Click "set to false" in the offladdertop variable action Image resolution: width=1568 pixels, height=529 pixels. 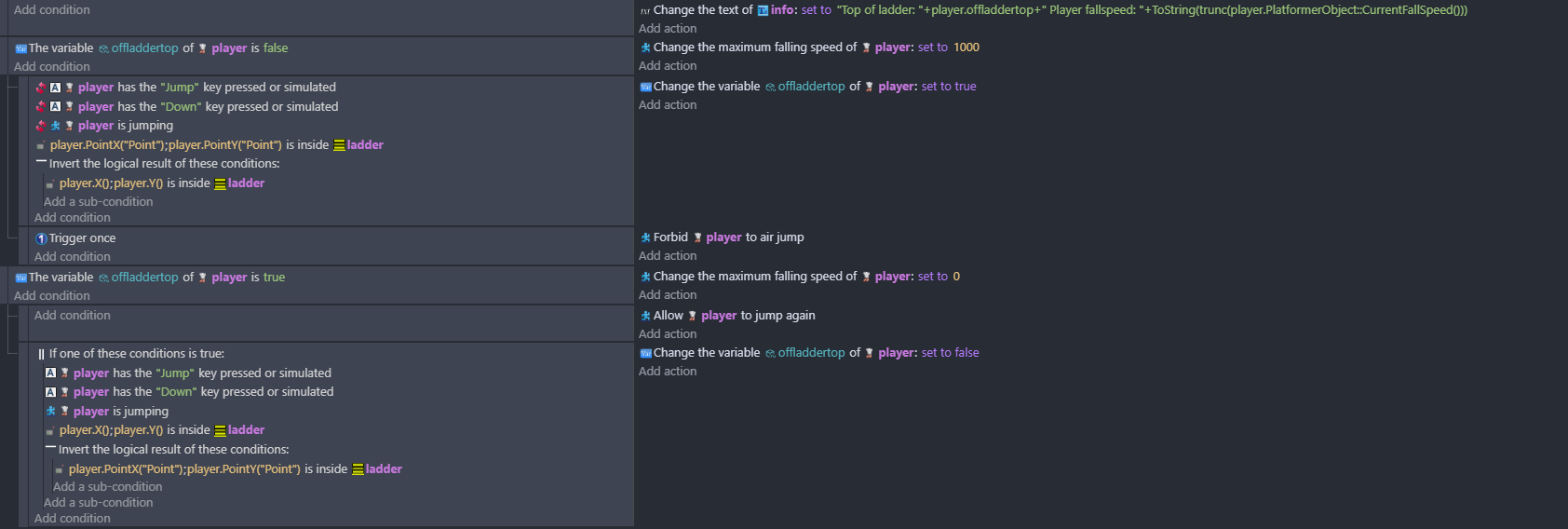click(x=950, y=353)
